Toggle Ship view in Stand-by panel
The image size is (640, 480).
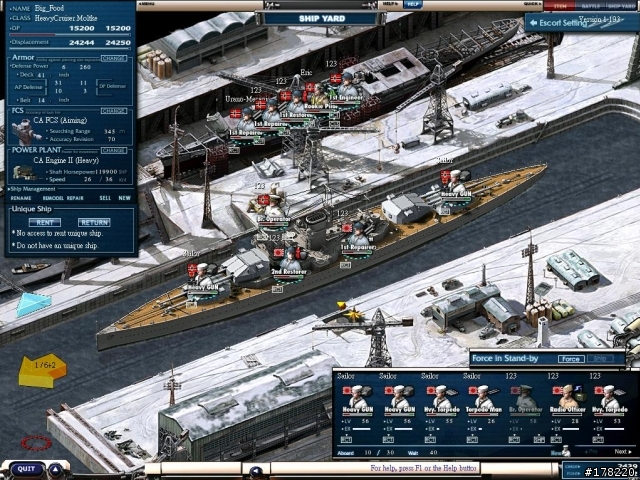pyautogui.click(x=600, y=359)
